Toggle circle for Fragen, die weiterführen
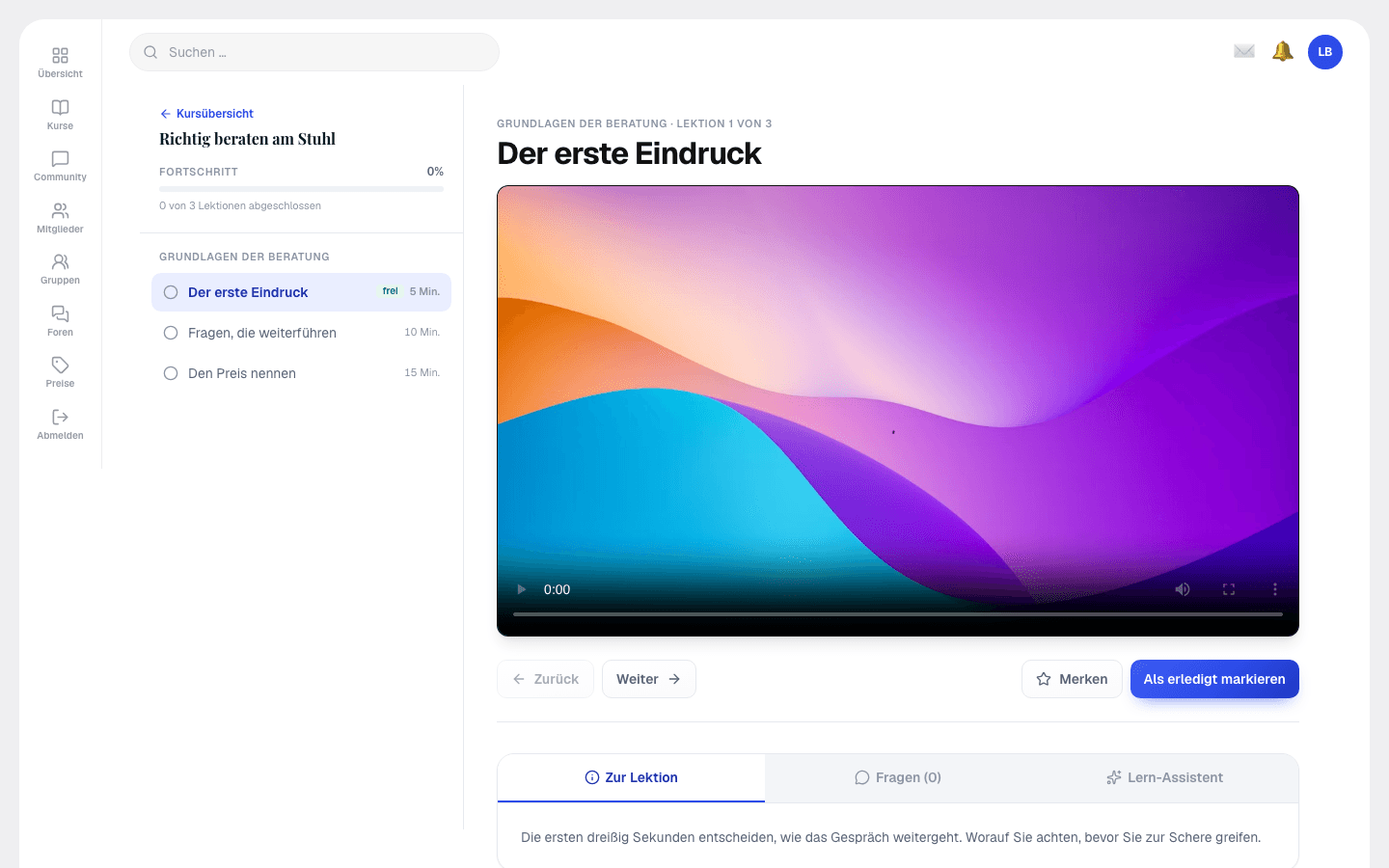 [x=171, y=333]
